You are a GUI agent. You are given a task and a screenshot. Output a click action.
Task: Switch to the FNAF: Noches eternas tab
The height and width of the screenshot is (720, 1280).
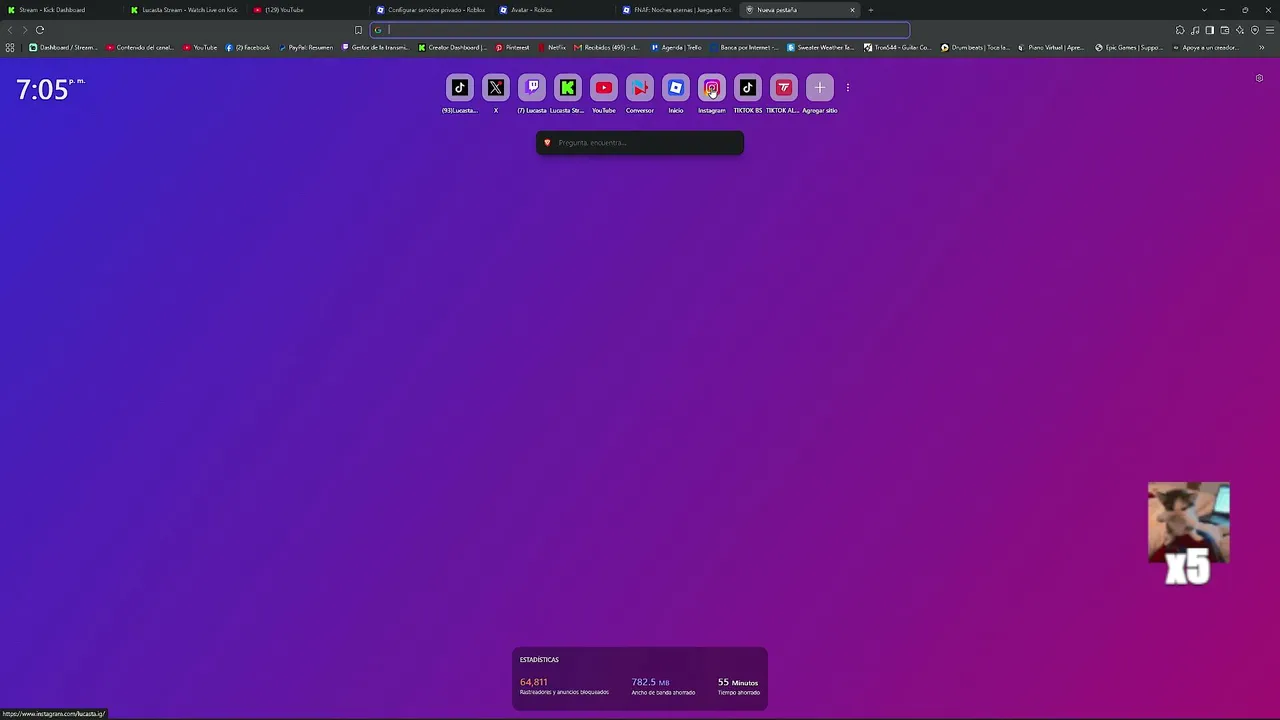pos(679,10)
